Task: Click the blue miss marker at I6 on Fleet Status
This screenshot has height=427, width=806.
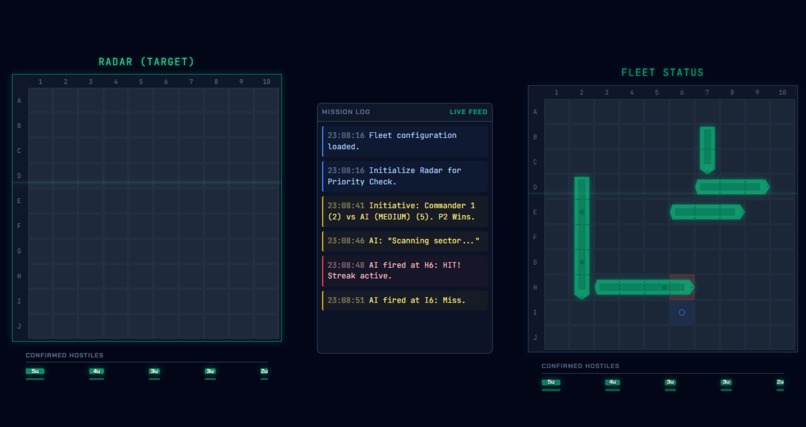Action: [x=682, y=312]
